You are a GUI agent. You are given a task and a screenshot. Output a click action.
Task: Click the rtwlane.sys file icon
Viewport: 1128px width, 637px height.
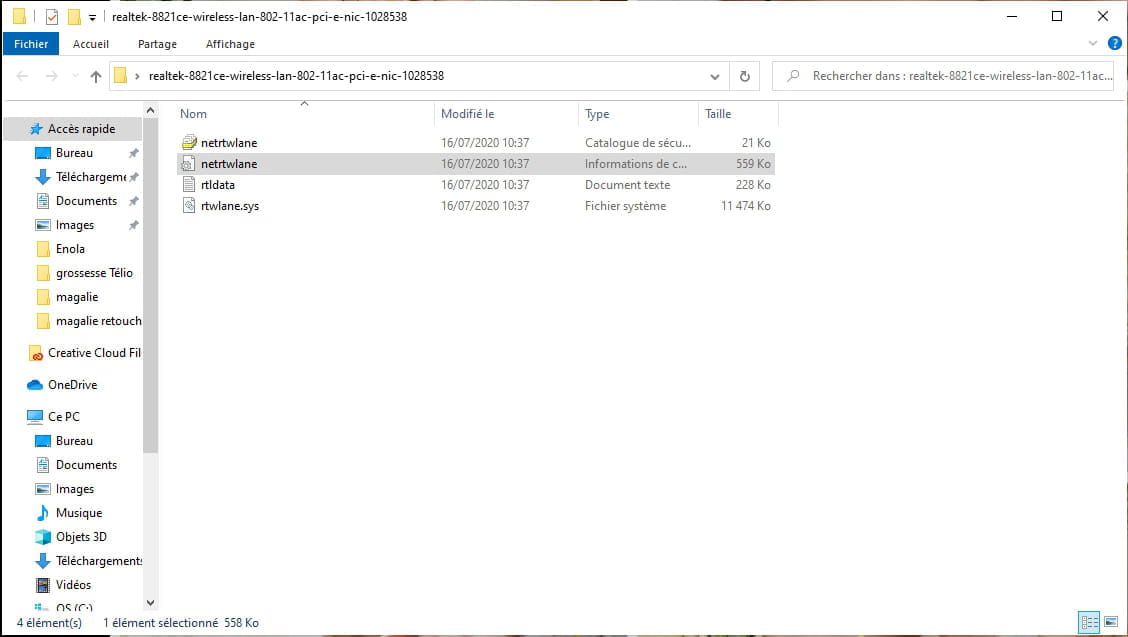point(188,206)
